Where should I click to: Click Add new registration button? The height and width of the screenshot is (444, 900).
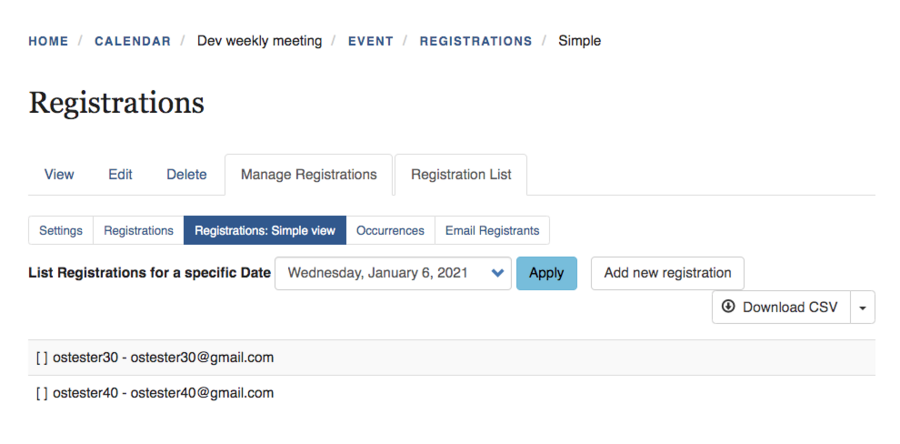tap(667, 272)
